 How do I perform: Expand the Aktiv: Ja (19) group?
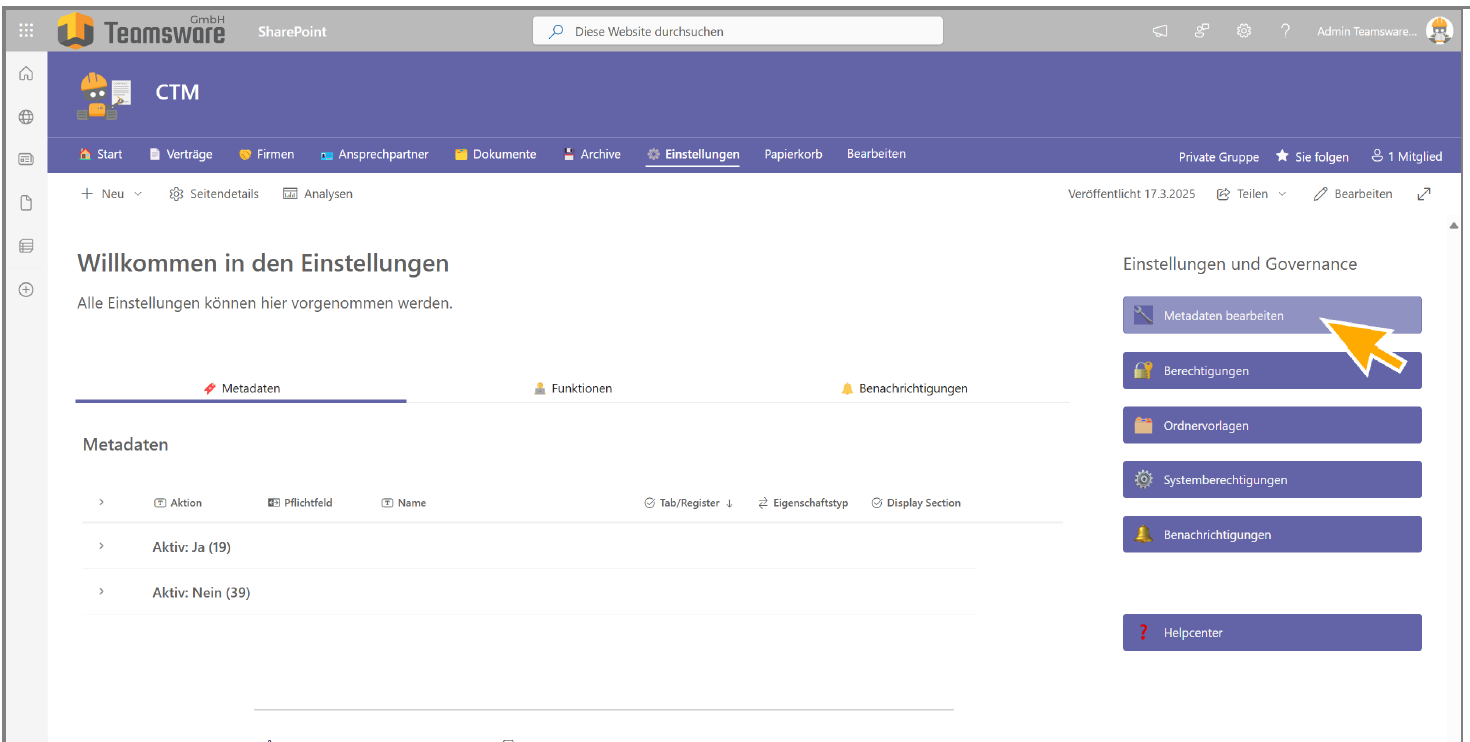(x=101, y=547)
